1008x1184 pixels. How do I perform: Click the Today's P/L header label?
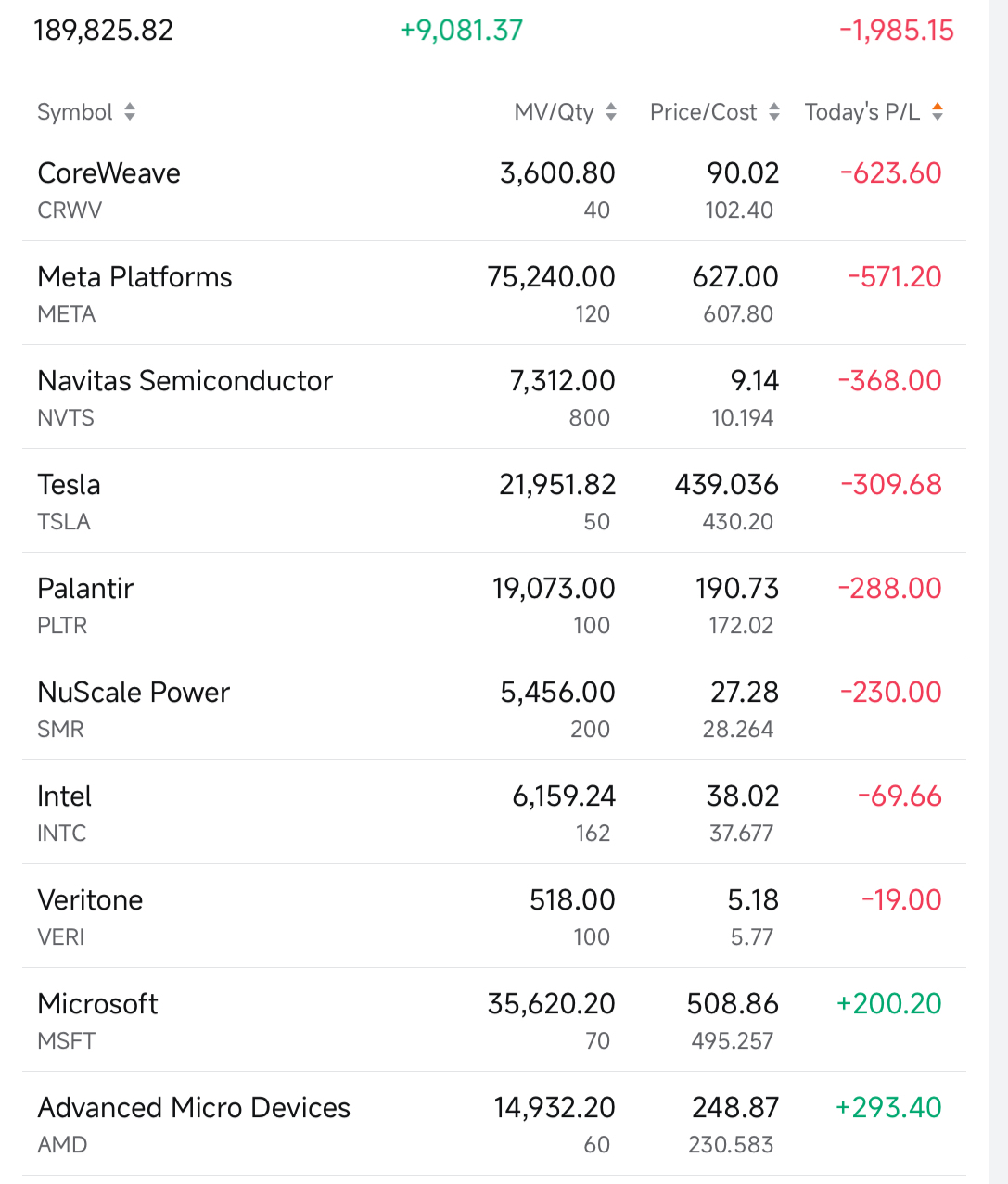(861, 112)
